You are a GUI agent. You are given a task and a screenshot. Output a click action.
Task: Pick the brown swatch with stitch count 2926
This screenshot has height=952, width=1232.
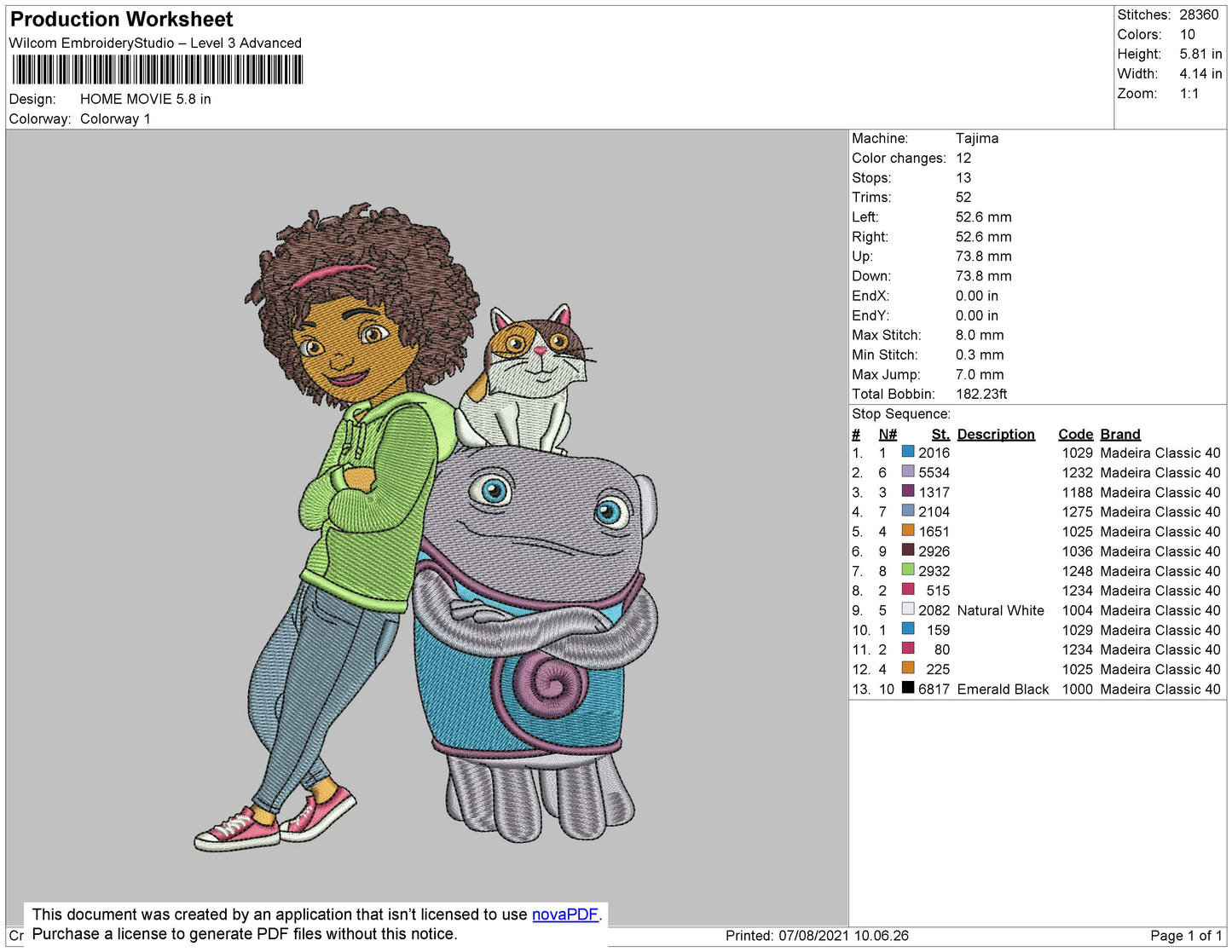tap(908, 551)
